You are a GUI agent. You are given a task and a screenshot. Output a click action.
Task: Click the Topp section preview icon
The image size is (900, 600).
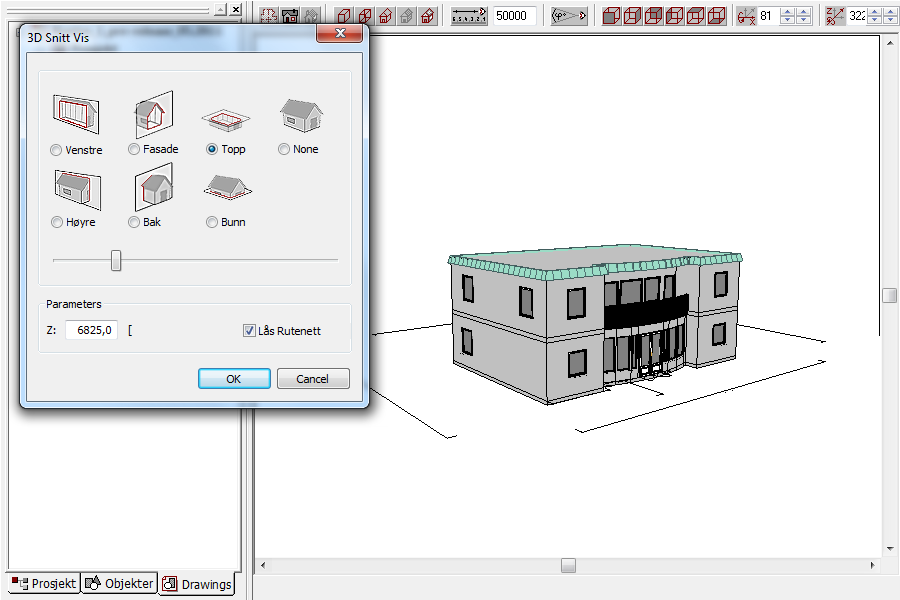click(226, 119)
